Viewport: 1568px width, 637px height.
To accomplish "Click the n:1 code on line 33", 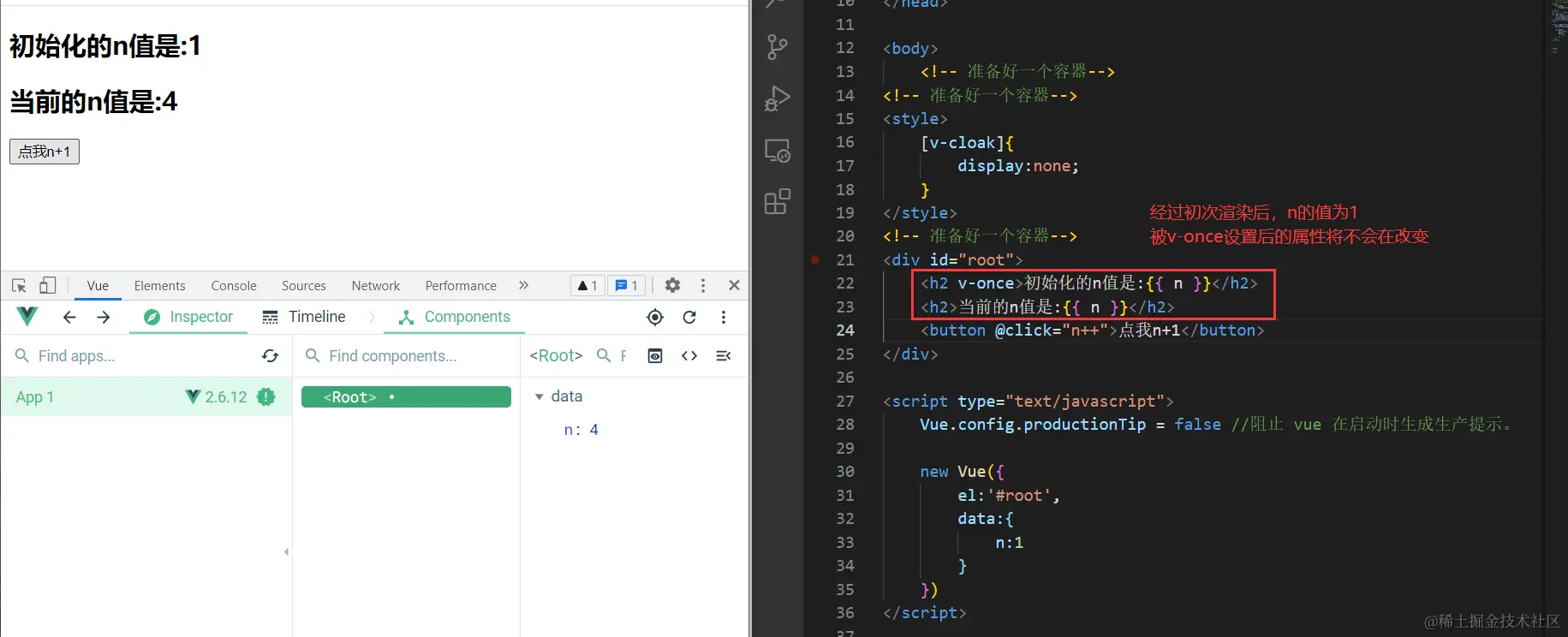I will pos(1009,543).
